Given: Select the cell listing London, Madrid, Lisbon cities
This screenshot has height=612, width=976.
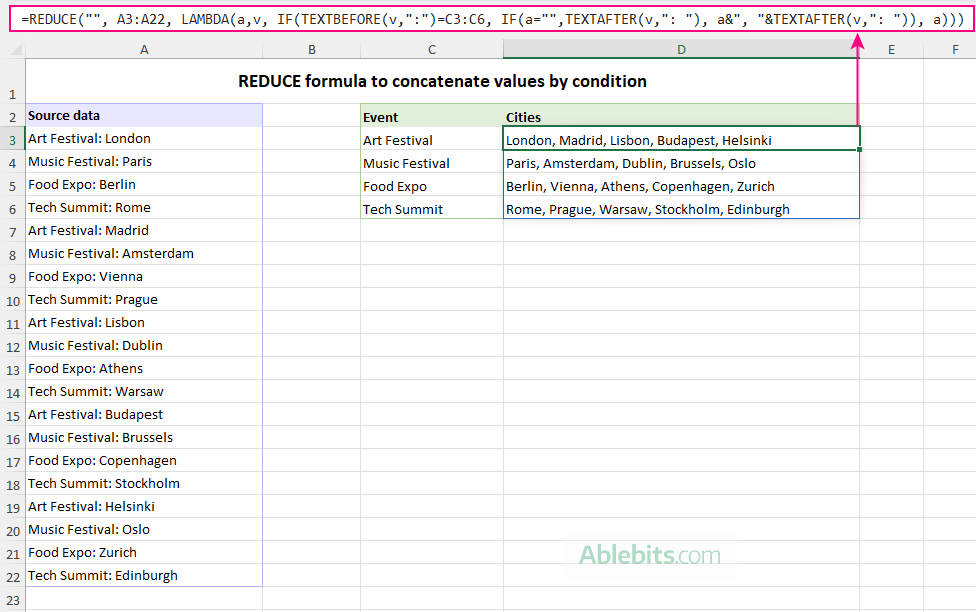Looking at the screenshot, I should click(681, 139).
